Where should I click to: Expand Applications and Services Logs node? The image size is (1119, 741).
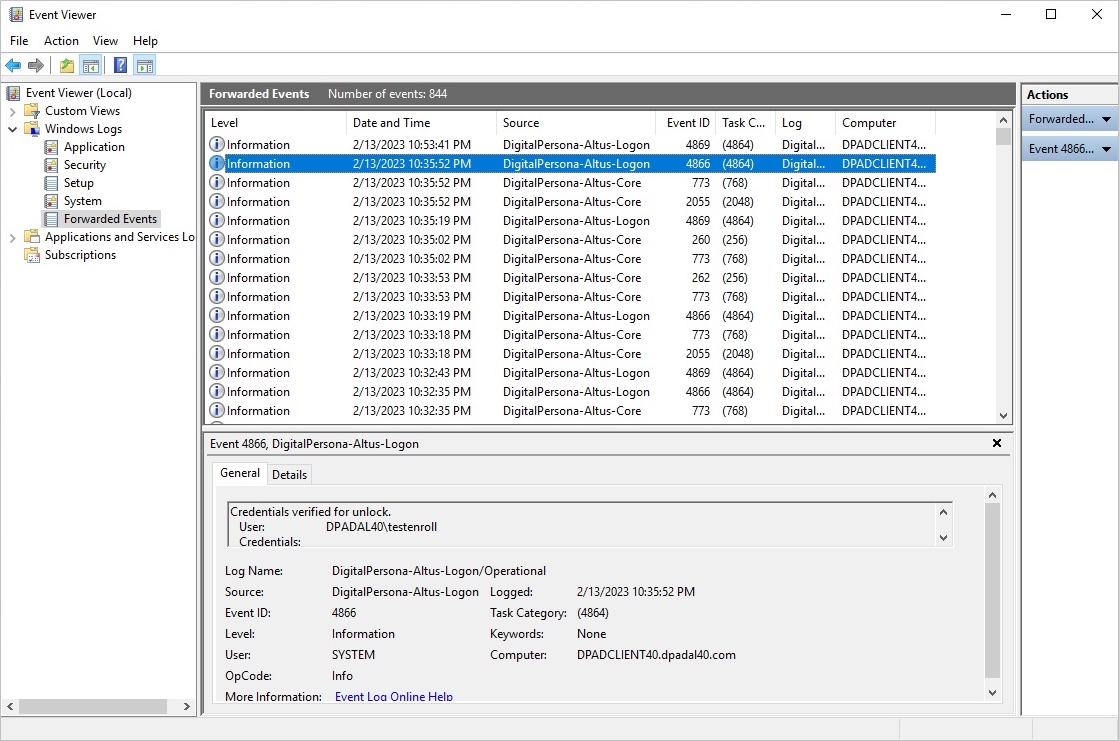[x=12, y=237]
